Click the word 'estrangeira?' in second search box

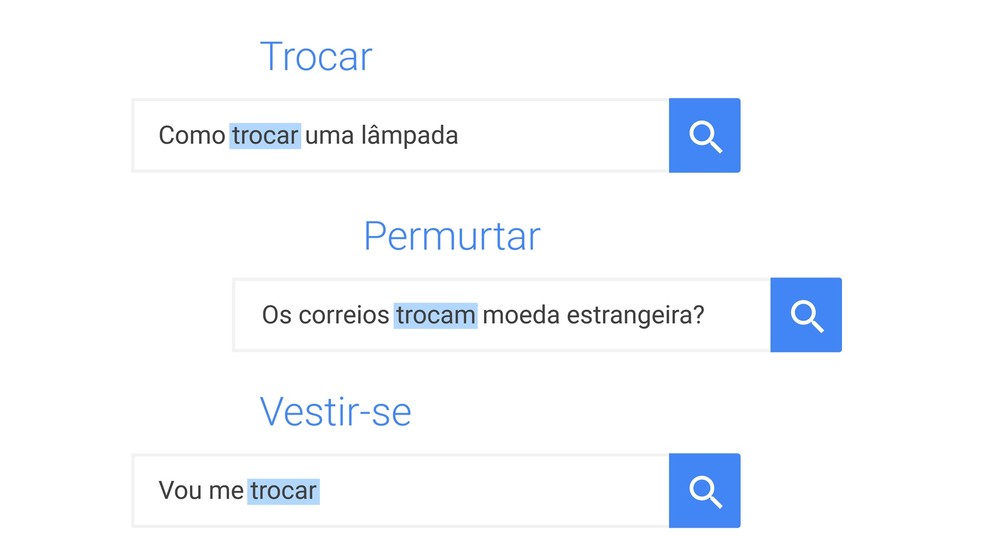coord(636,315)
